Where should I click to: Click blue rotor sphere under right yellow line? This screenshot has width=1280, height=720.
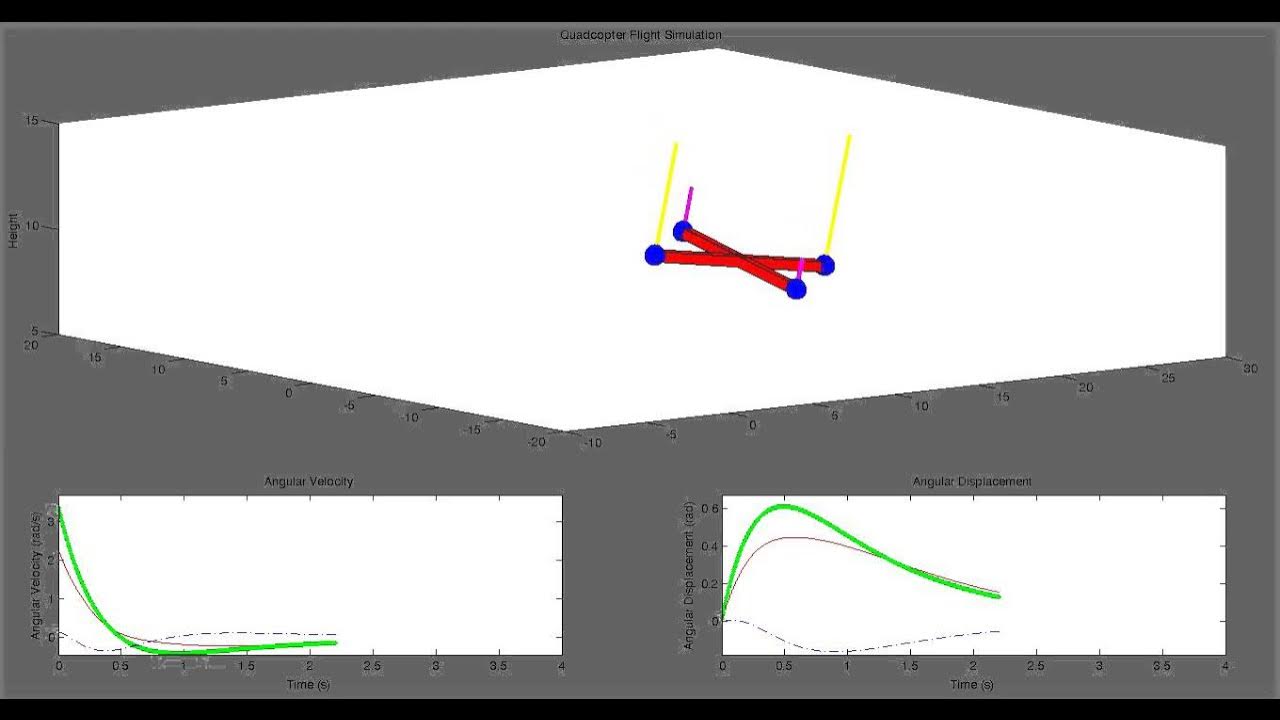825,265
